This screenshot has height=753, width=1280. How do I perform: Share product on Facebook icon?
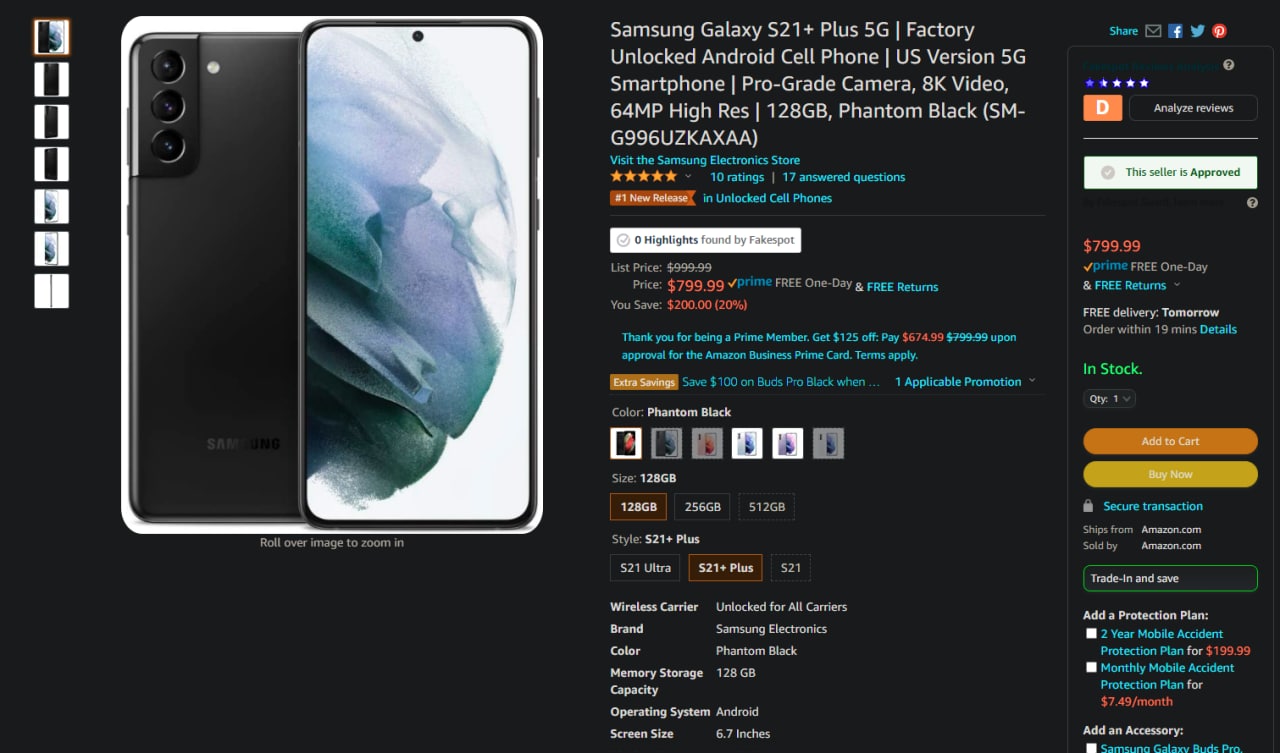coord(1175,31)
